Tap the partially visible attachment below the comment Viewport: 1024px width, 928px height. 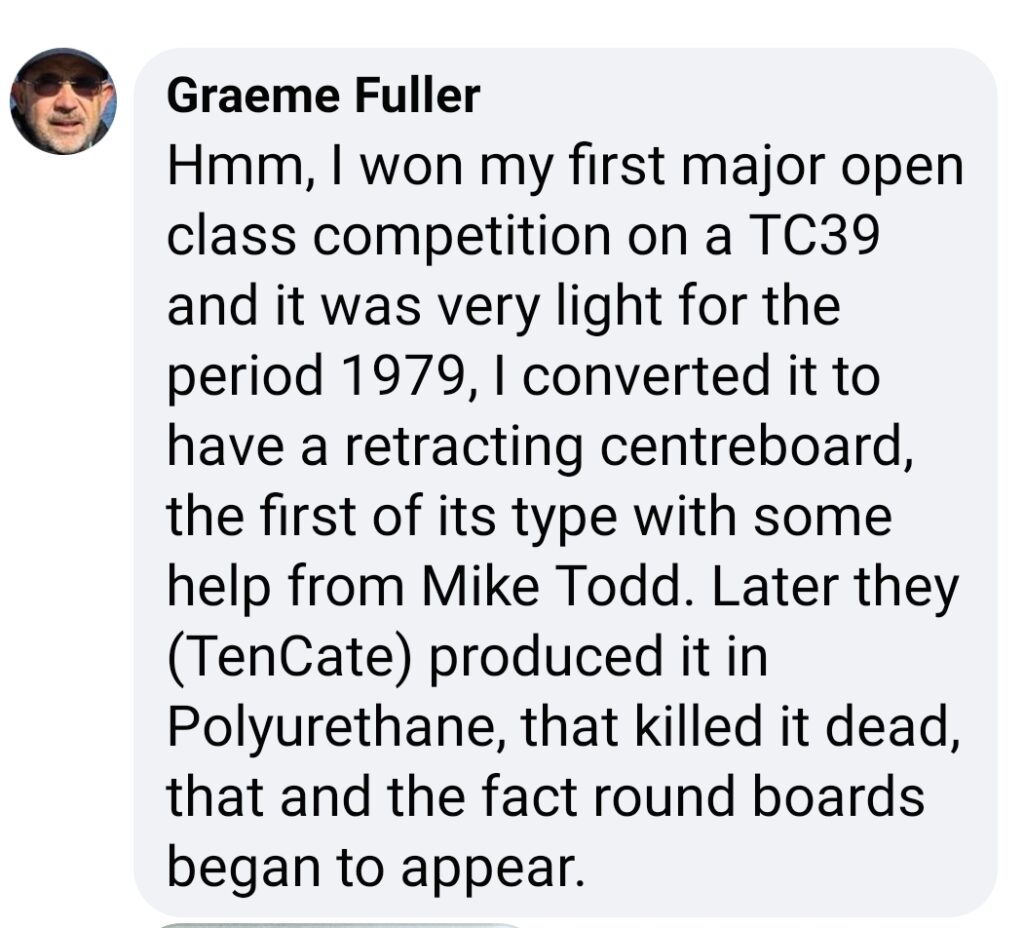tap(340, 924)
